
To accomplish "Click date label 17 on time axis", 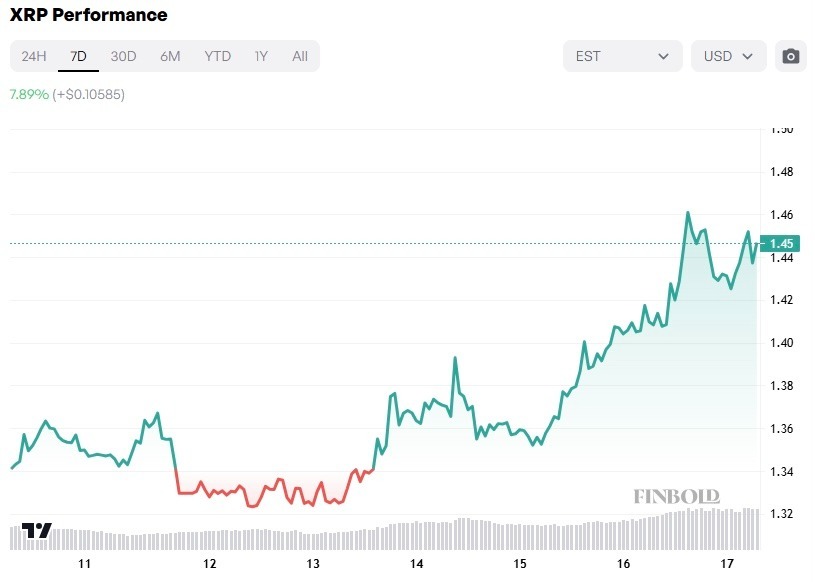I will pyautogui.click(x=727, y=564).
